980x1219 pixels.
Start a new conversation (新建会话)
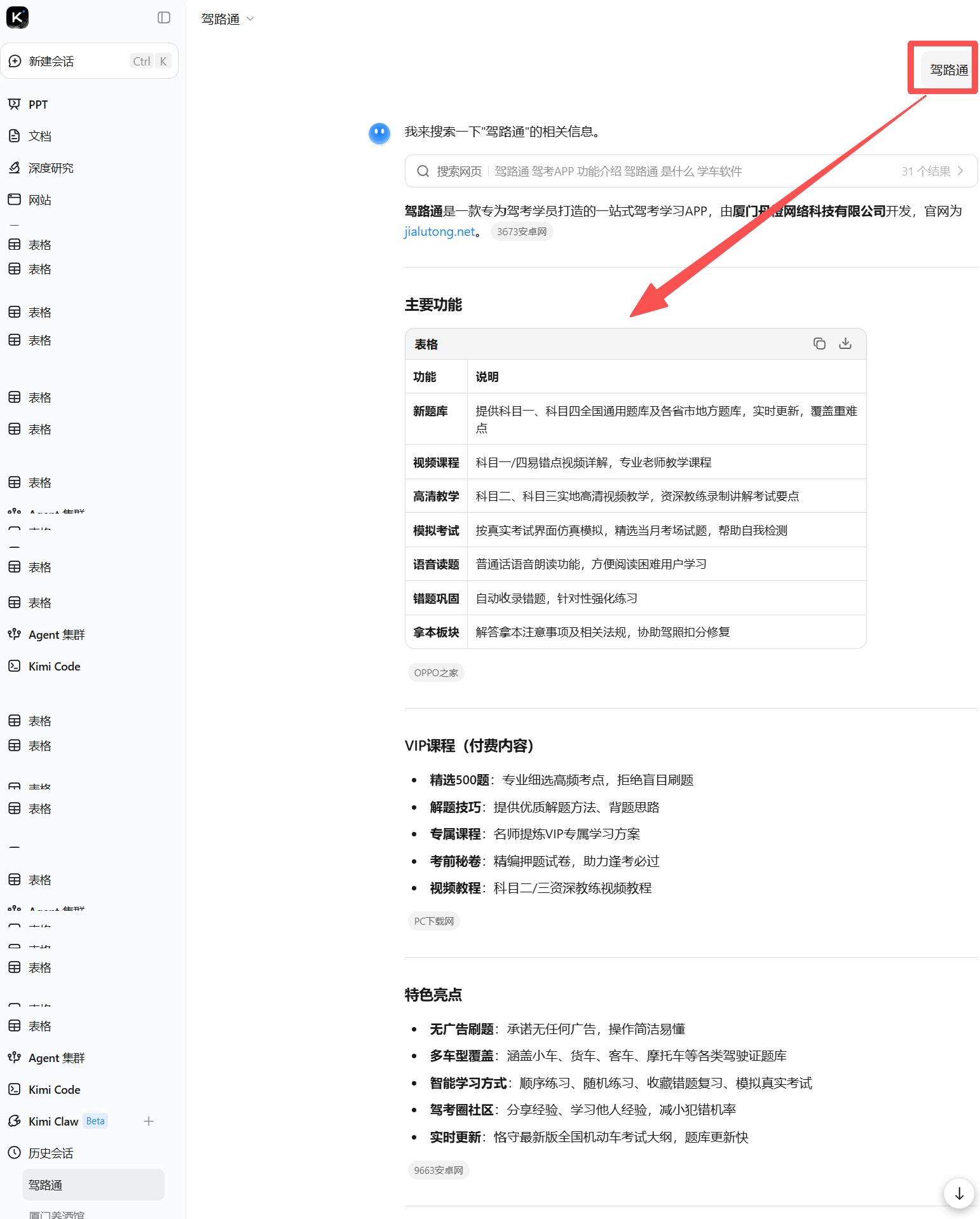click(89, 61)
